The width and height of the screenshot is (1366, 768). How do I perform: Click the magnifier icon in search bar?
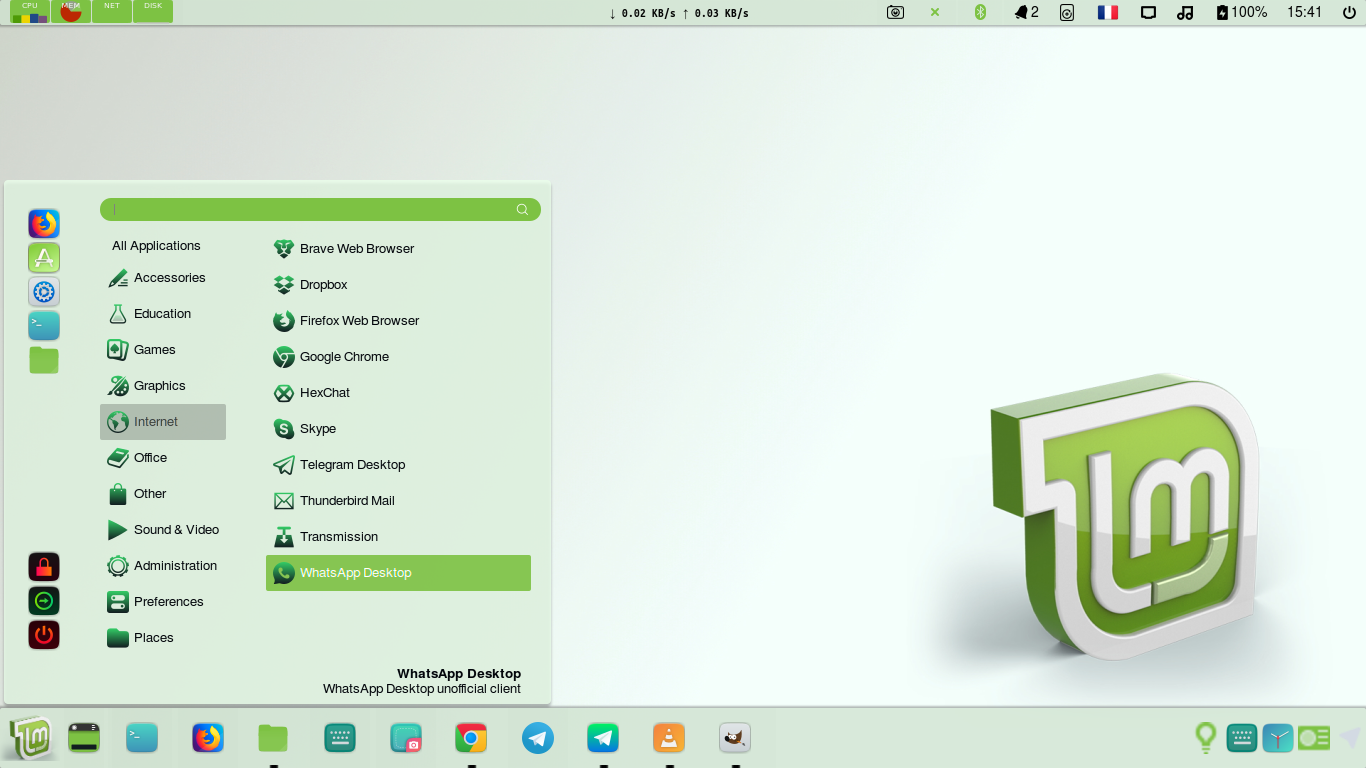click(522, 209)
